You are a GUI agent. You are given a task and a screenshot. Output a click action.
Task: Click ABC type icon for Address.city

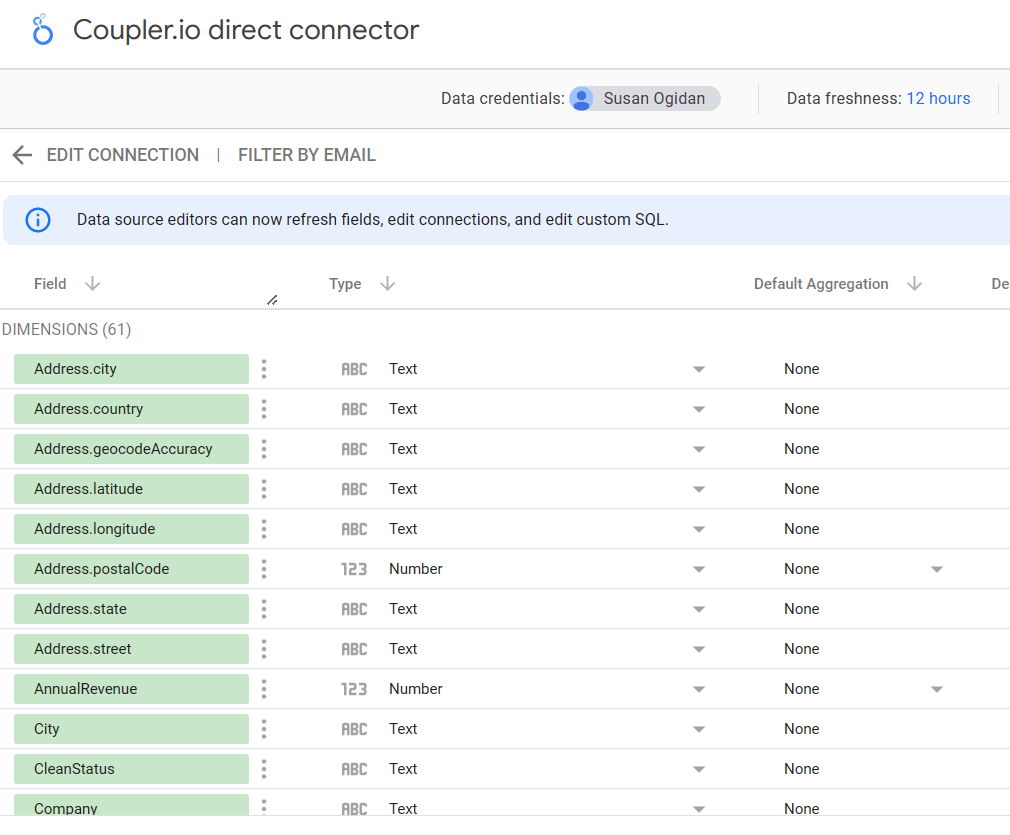point(354,369)
